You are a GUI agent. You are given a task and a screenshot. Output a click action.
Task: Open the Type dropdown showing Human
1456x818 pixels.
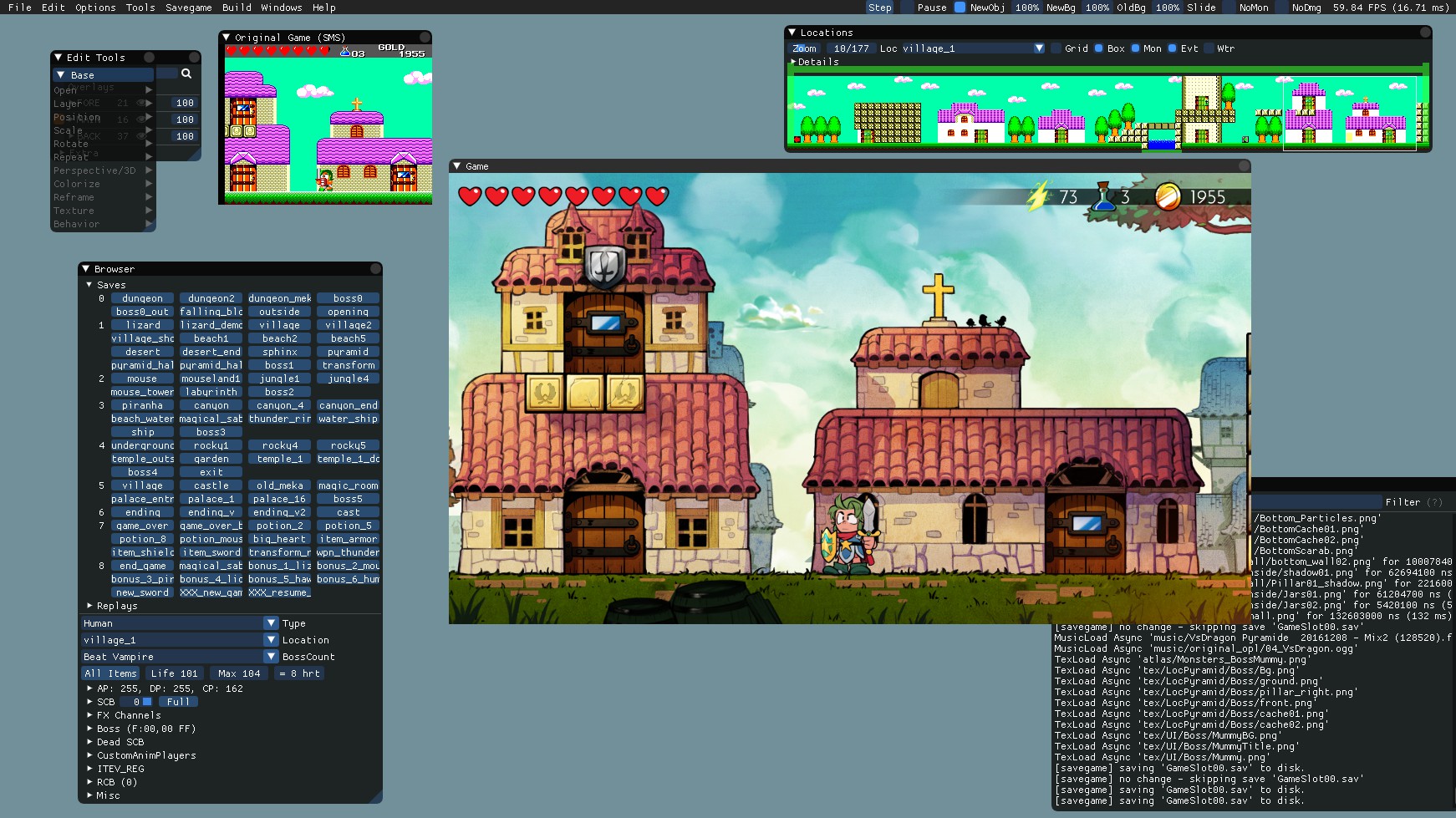click(x=271, y=623)
